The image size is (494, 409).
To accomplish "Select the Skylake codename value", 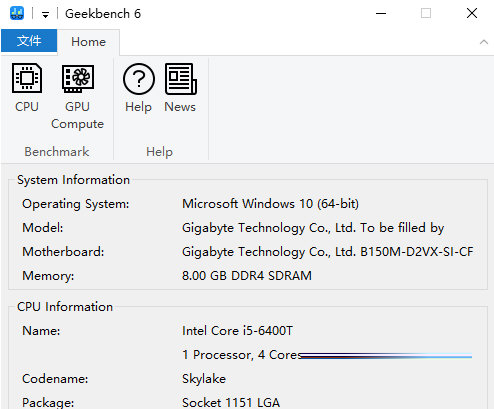I will coord(204,379).
